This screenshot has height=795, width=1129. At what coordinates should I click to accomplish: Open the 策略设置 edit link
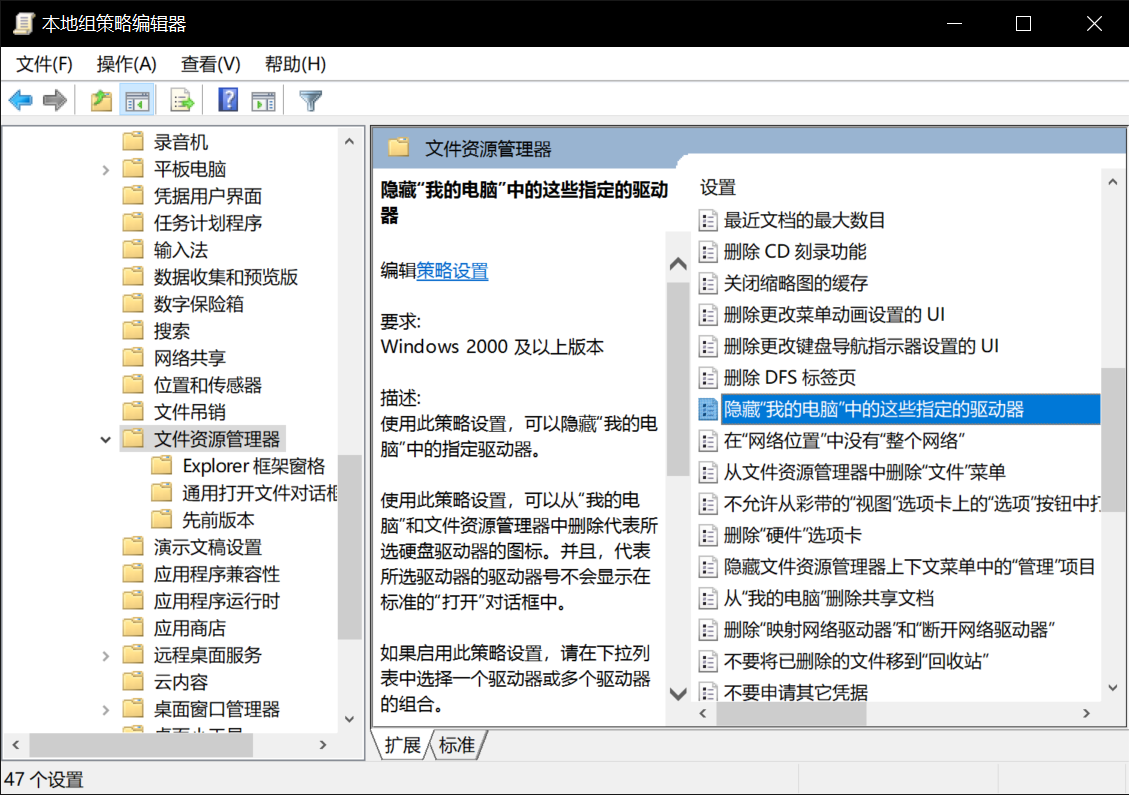tap(452, 271)
